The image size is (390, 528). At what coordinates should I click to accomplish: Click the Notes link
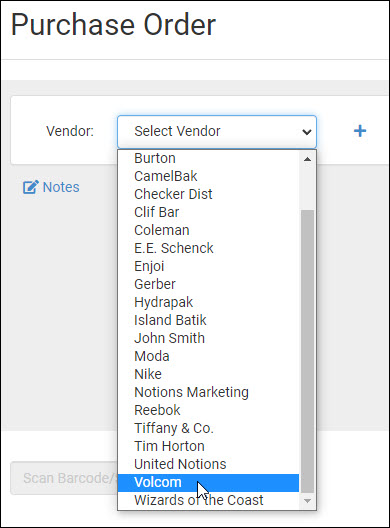point(61,187)
